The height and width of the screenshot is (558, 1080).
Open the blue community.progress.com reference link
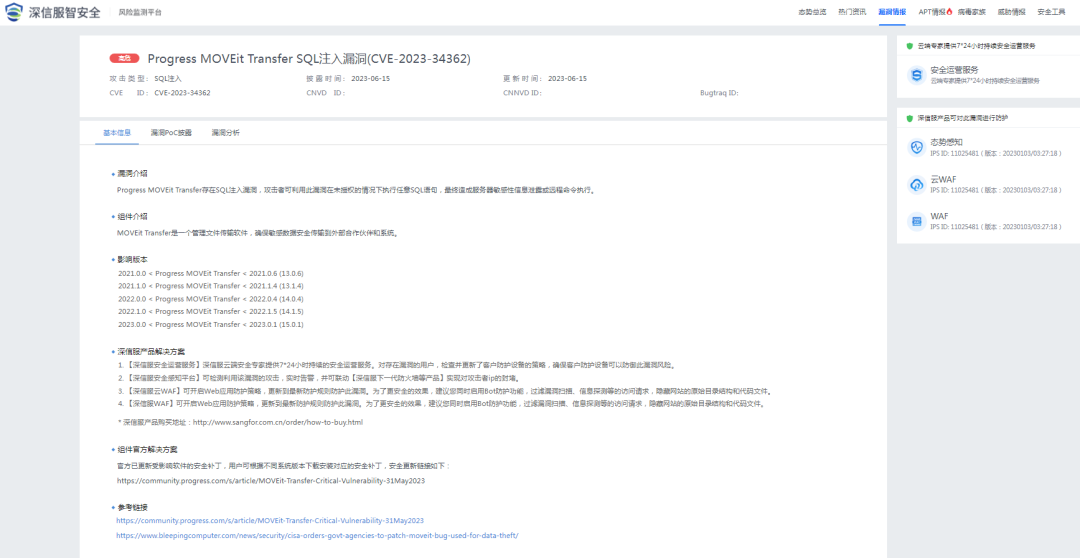270,521
